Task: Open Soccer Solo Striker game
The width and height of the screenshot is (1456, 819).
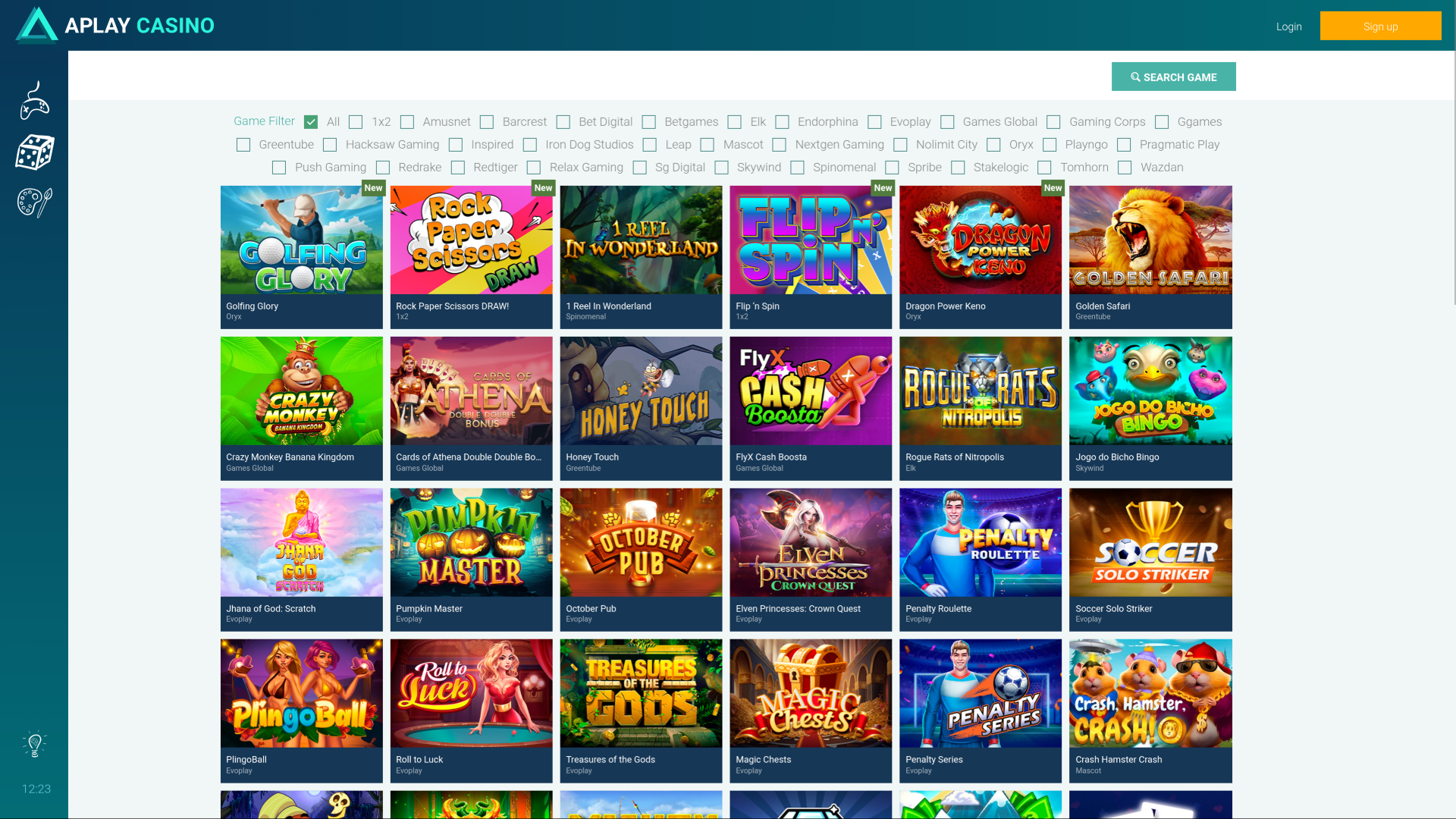Action: [x=1150, y=542]
